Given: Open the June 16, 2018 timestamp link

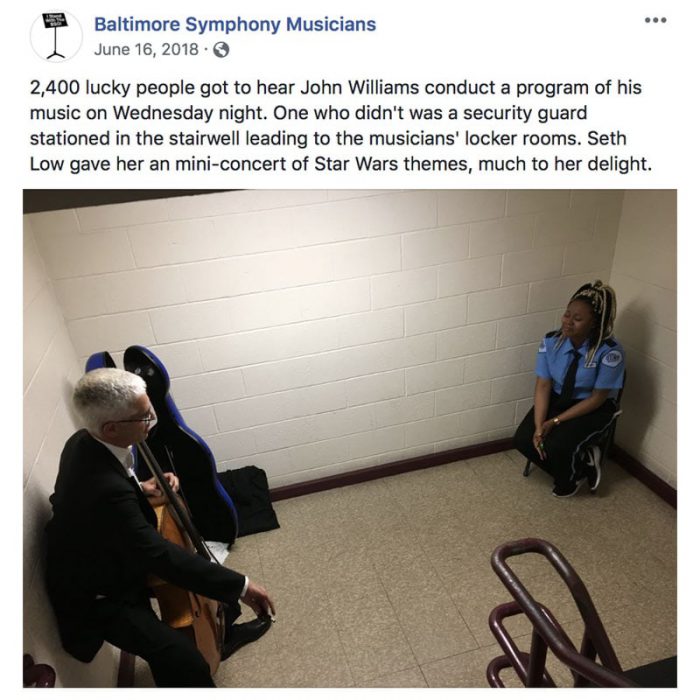Looking at the screenshot, I should 146,49.
